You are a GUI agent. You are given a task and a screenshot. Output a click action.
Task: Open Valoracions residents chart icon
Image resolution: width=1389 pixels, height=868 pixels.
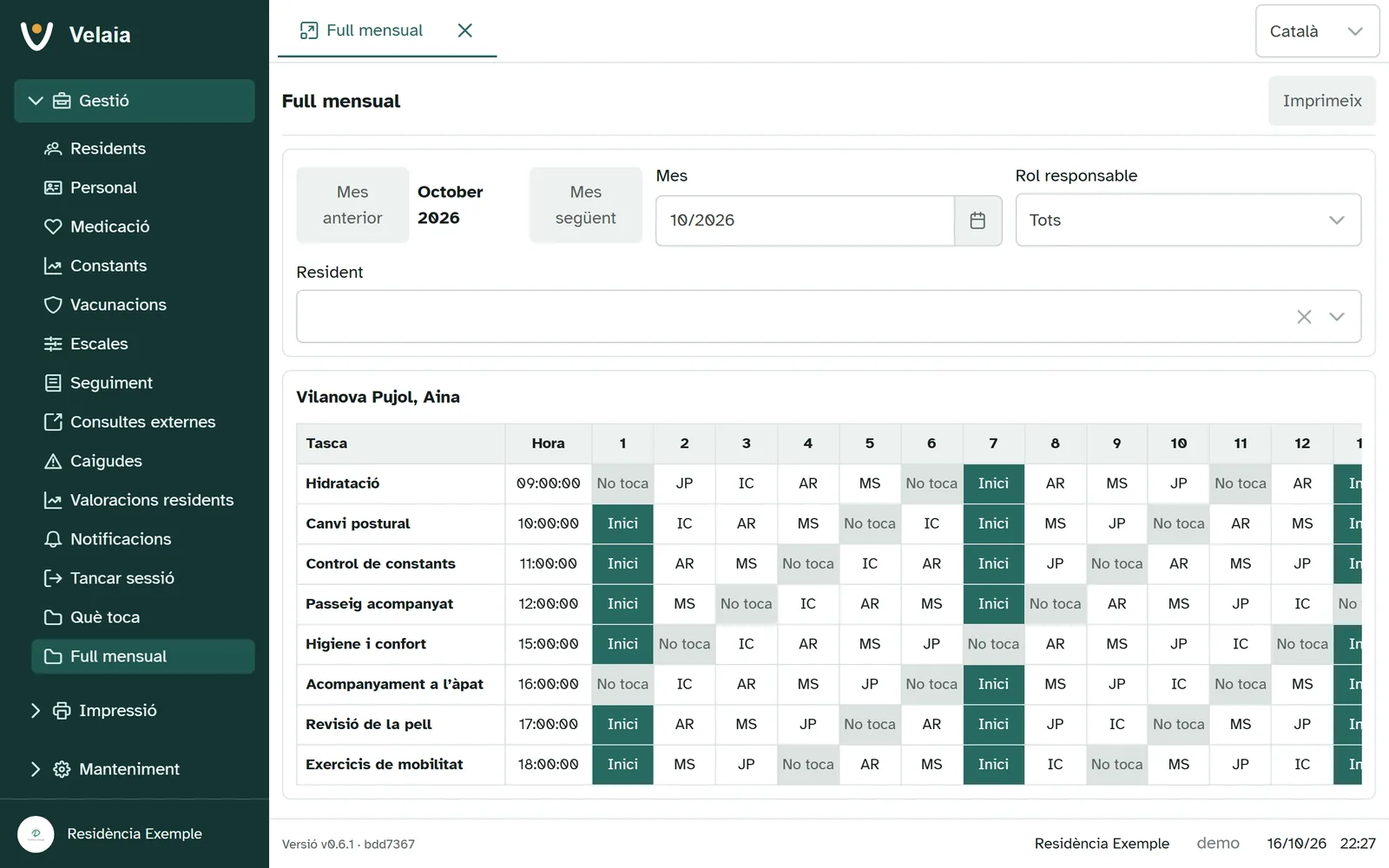(53, 500)
